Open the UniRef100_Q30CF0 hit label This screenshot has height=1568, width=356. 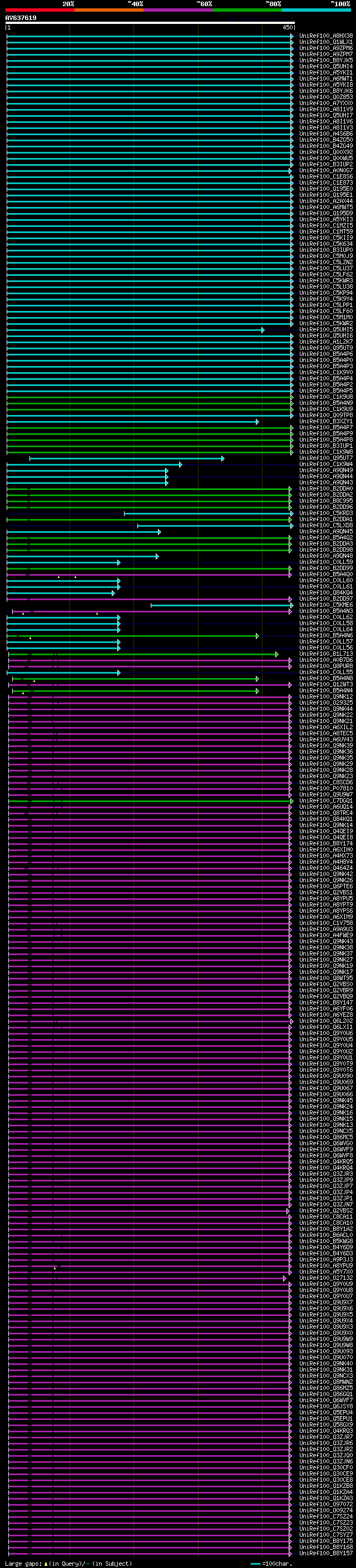tap(325, 1467)
